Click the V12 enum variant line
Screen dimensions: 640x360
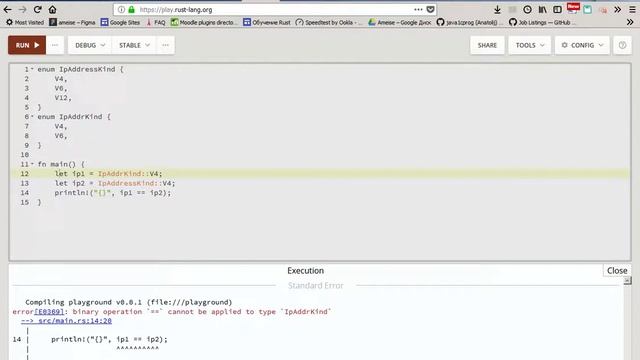[63, 98]
